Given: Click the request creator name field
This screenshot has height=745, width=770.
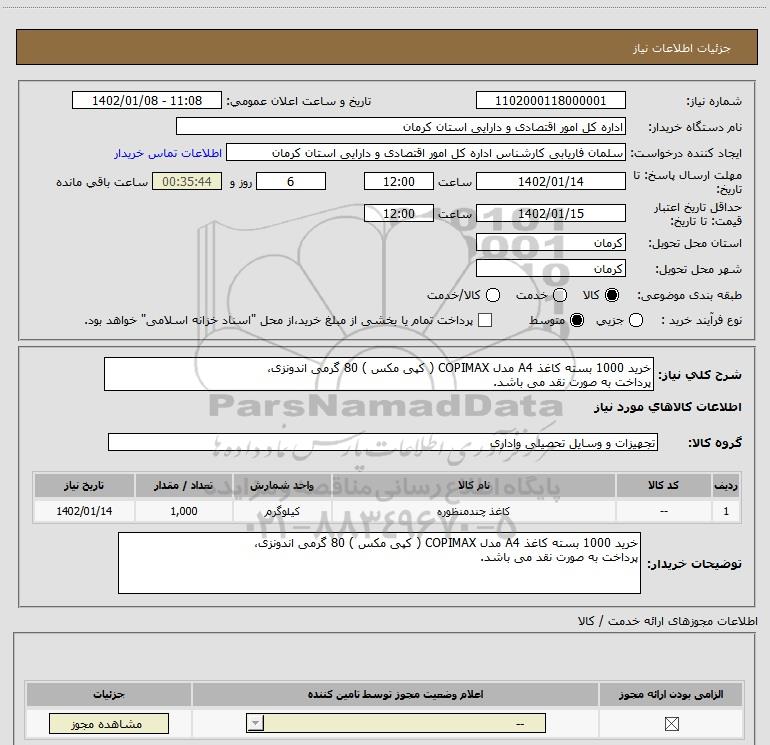Looking at the screenshot, I should [426, 153].
